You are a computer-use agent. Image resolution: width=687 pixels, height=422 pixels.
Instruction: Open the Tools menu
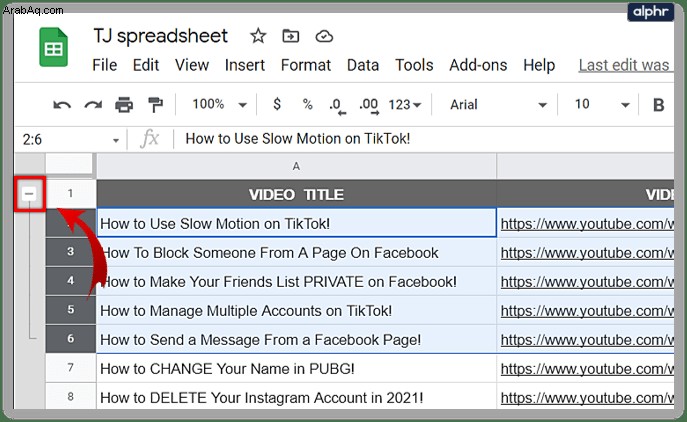point(414,65)
